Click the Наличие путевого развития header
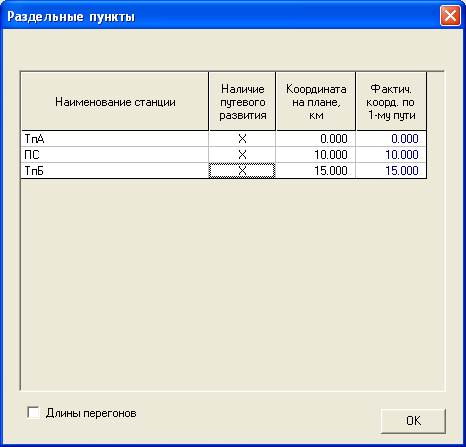This screenshot has height=447, width=466. click(x=242, y=101)
